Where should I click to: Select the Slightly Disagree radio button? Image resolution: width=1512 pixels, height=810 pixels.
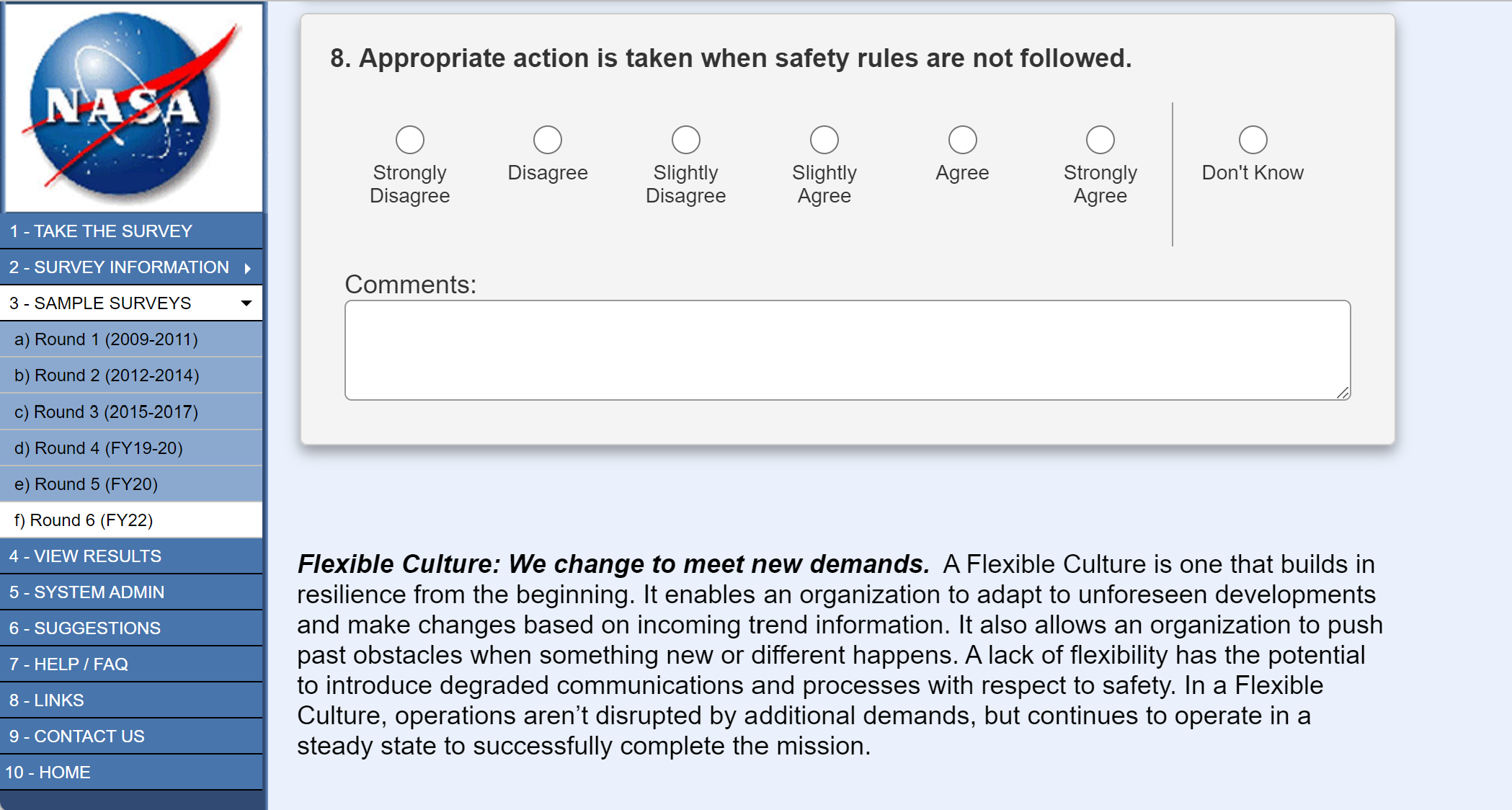pyautogui.click(x=685, y=140)
